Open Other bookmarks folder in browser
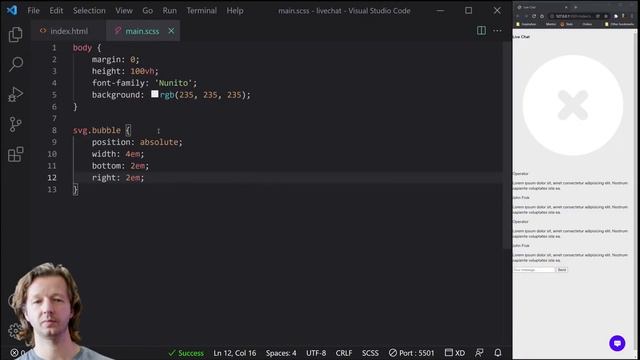This screenshot has width=640, height=360. (619, 24)
